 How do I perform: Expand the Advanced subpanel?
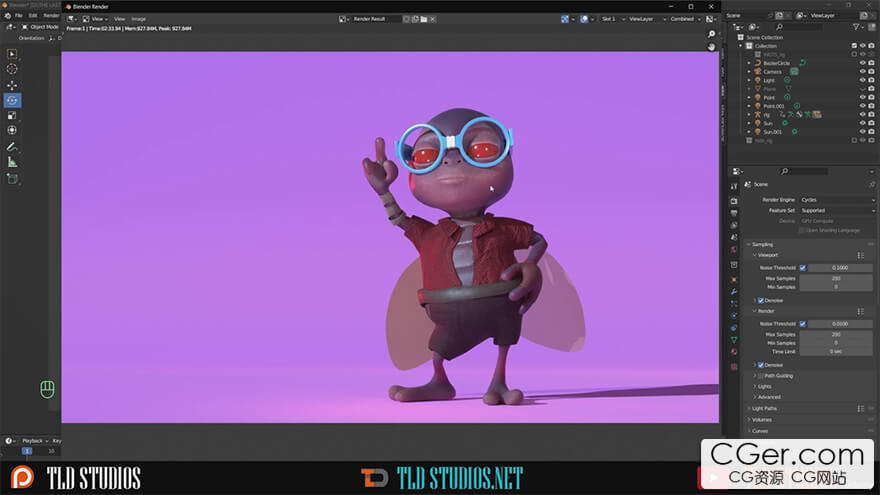click(x=768, y=397)
